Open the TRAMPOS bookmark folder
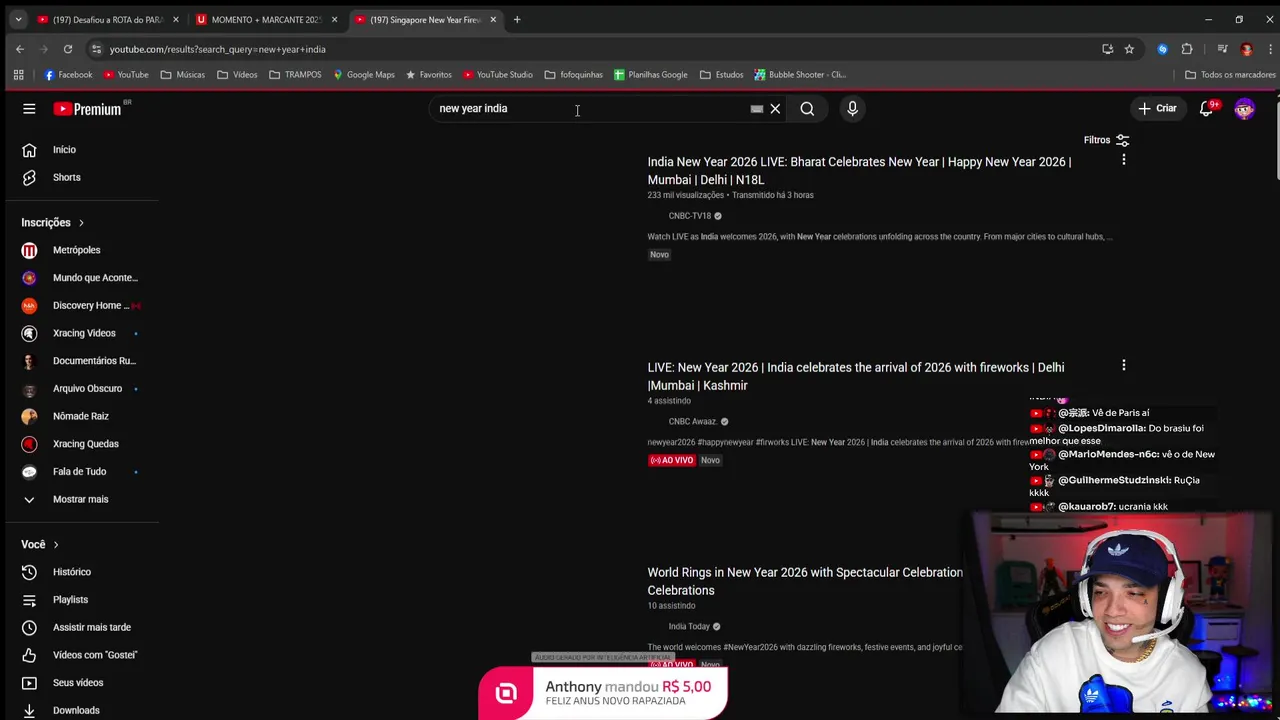 tap(295, 75)
